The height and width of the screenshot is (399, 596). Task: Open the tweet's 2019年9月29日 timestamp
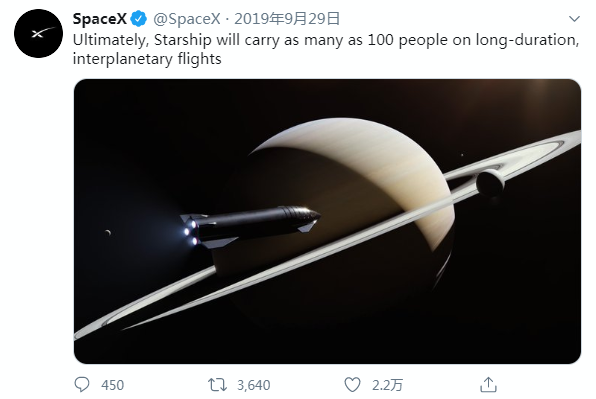pos(287,19)
